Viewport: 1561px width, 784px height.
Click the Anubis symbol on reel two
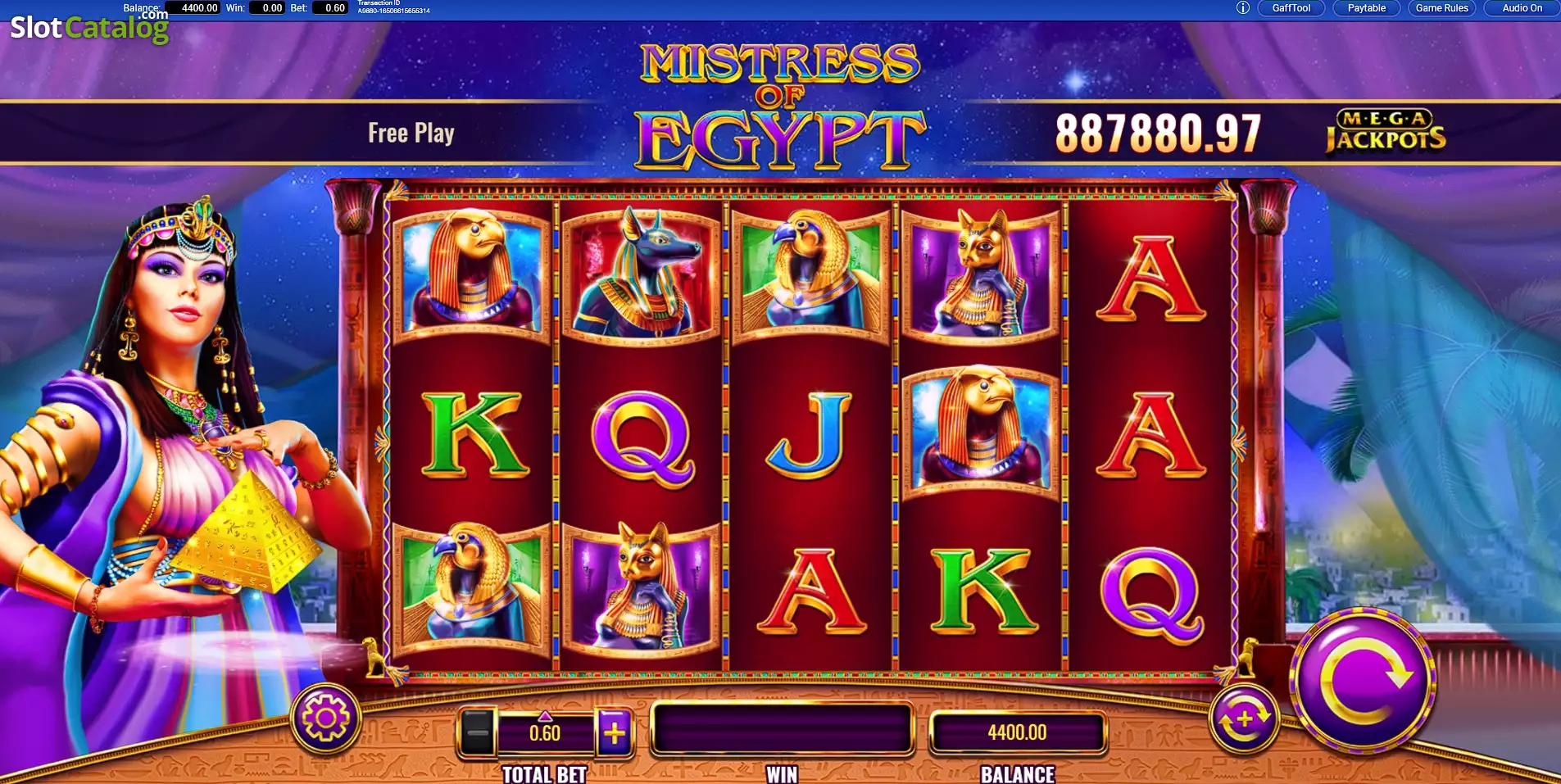point(641,274)
